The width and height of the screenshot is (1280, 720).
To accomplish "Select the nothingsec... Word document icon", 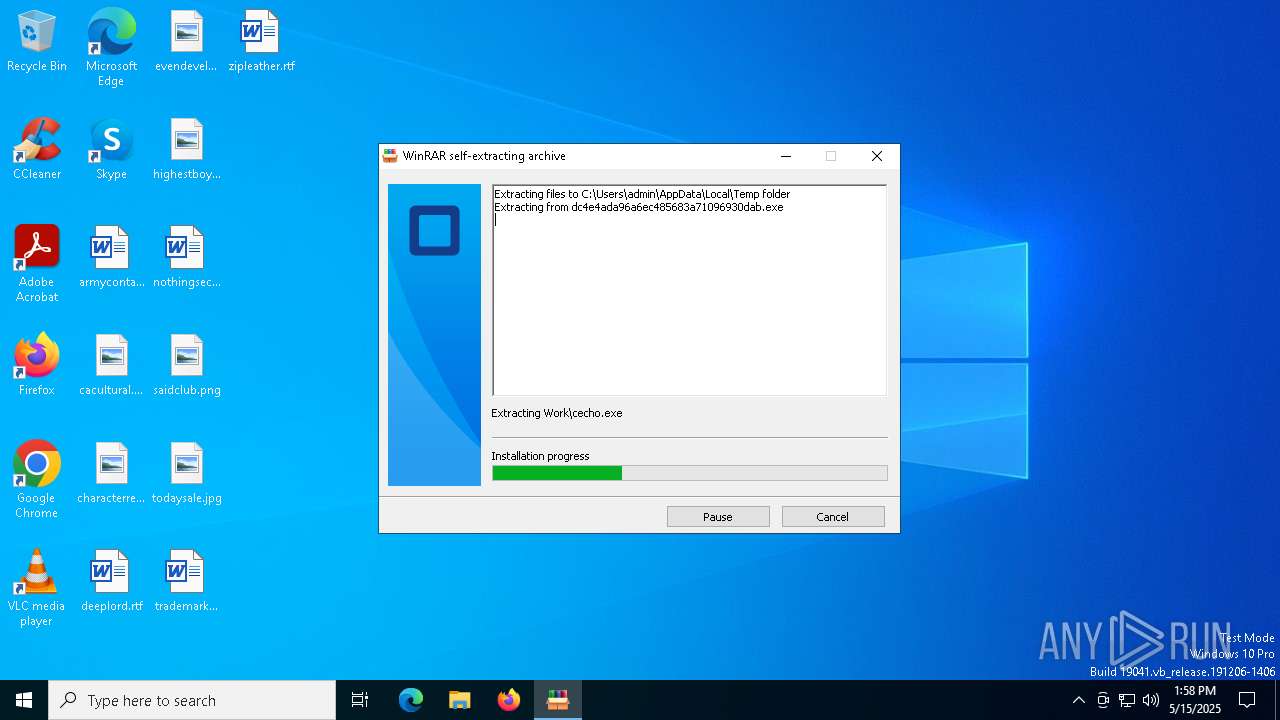I will 186,258.
